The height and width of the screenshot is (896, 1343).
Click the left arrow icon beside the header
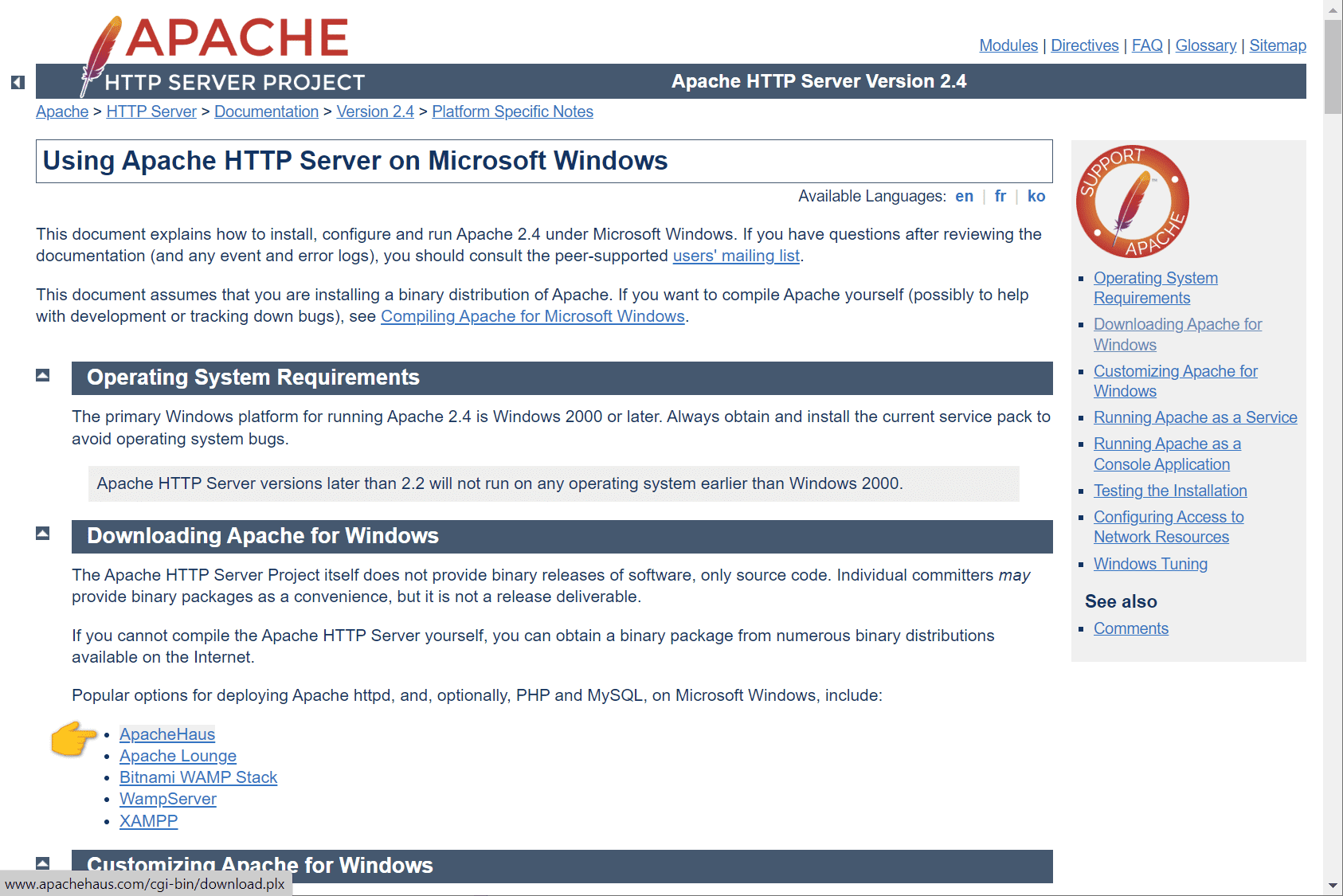click(x=18, y=82)
